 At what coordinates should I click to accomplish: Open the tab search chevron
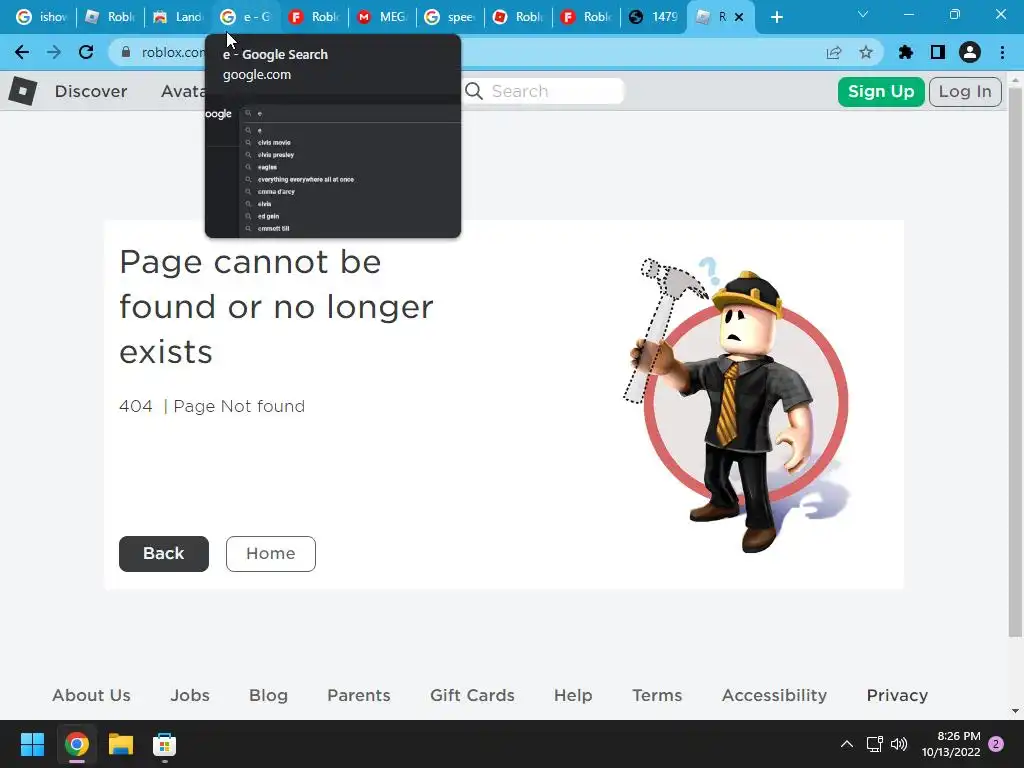point(863,14)
